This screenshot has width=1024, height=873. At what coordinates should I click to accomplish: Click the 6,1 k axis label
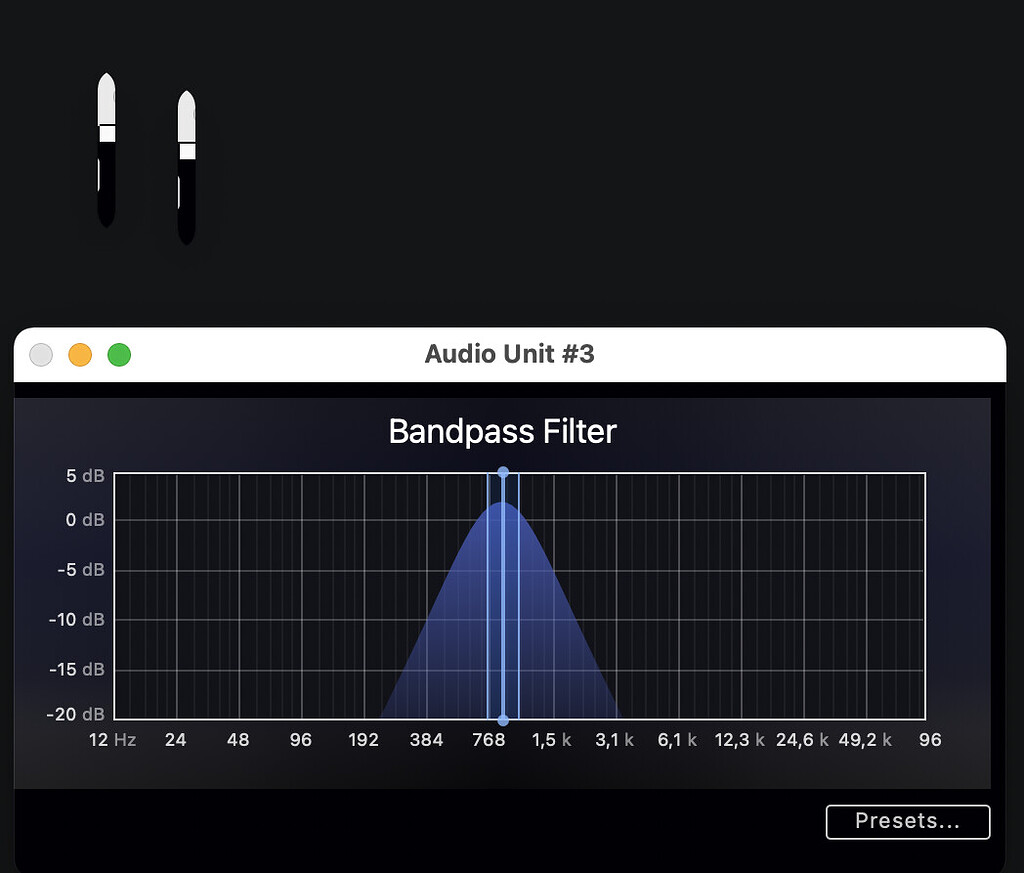[676, 740]
